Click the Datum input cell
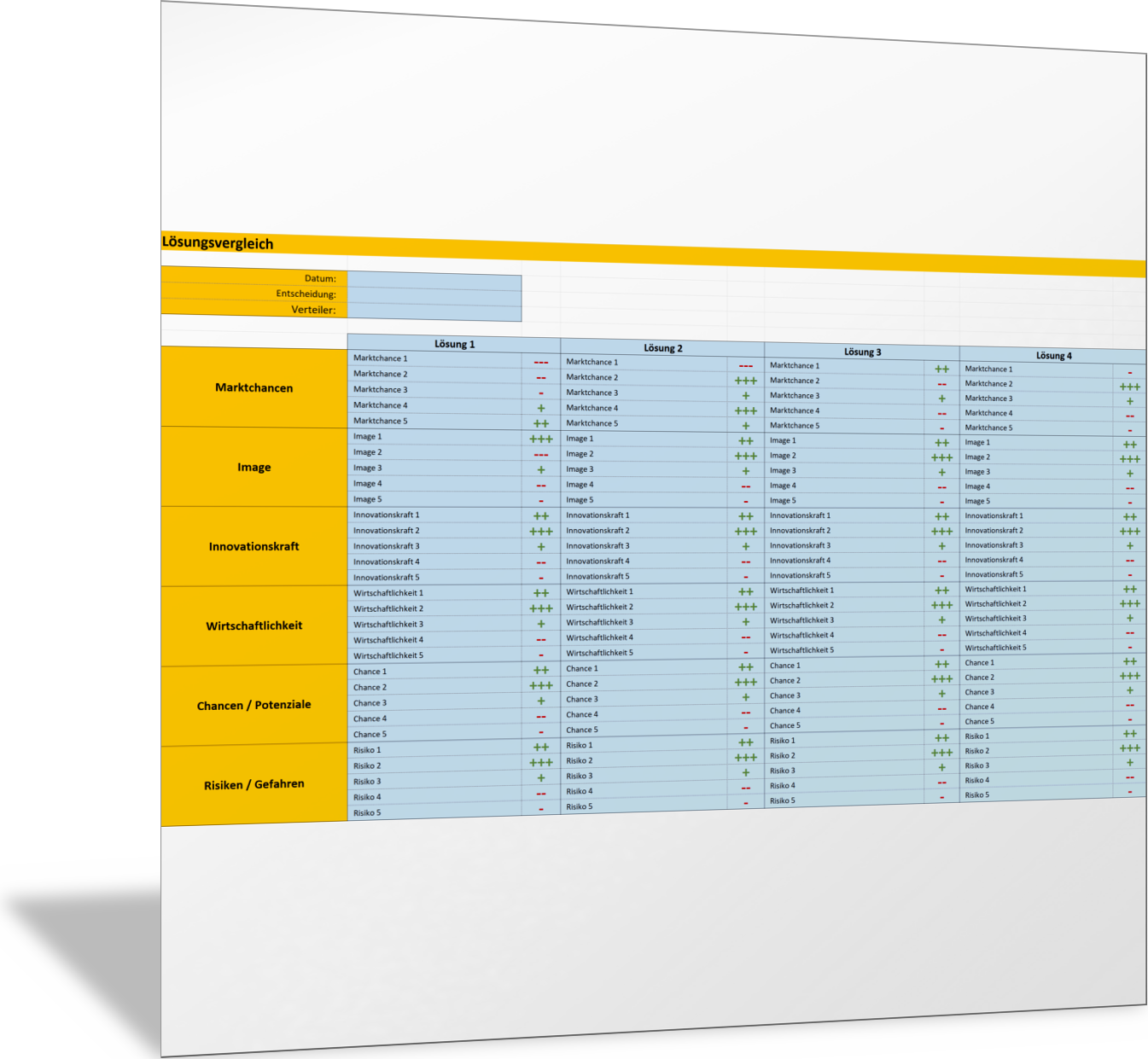Screen dimensions: 1148x1059 point(434,281)
